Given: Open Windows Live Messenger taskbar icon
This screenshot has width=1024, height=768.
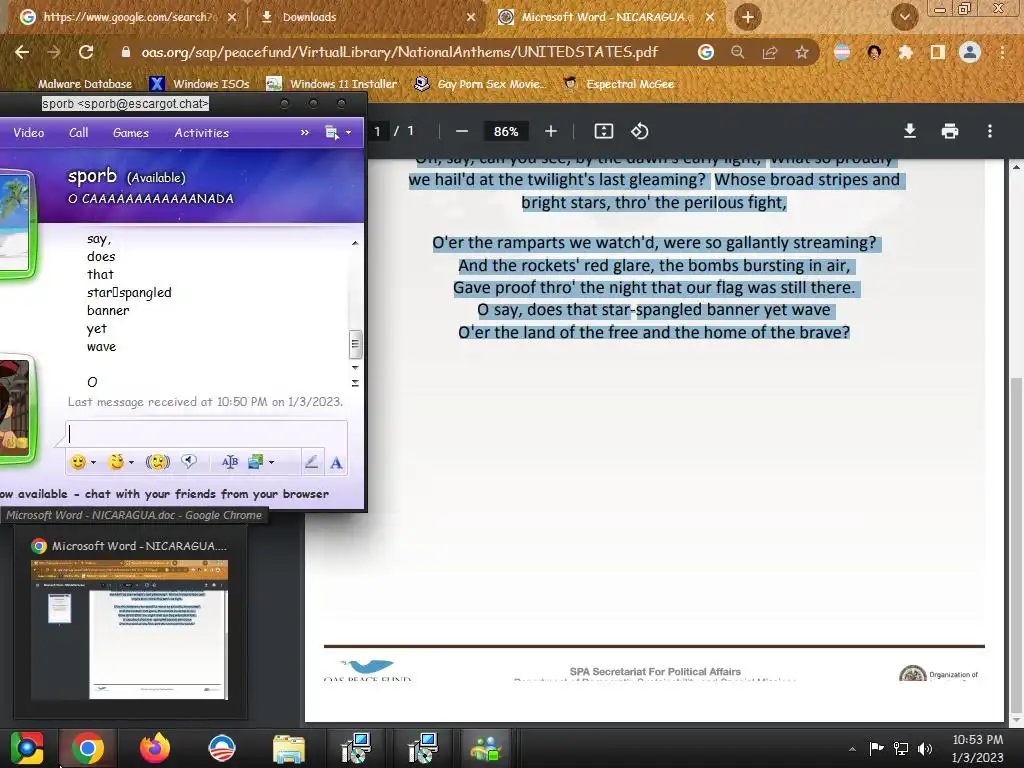Looking at the screenshot, I should pos(486,748).
